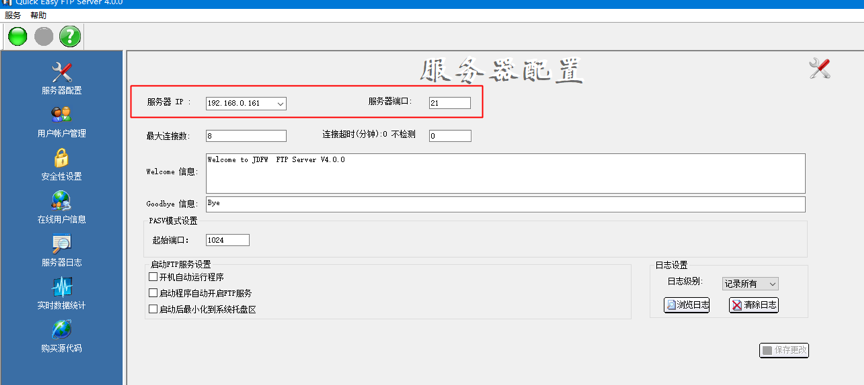Click the Welcome 信息 text area
Image resolution: width=864 pixels, height=385 pixels.
point(505,173)
